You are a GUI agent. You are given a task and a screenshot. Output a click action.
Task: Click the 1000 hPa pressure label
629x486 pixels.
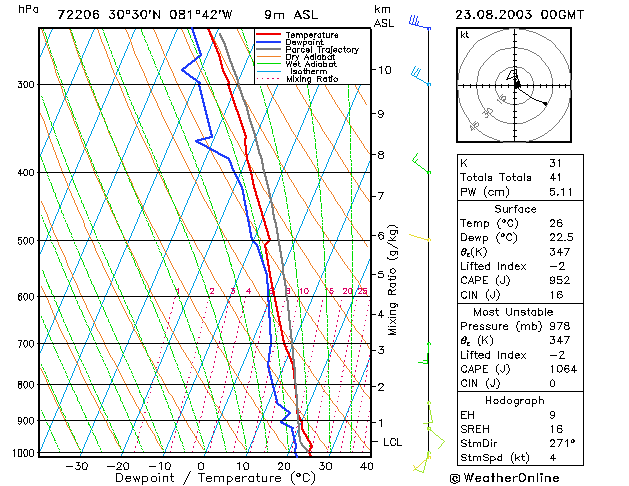point(24,453)
